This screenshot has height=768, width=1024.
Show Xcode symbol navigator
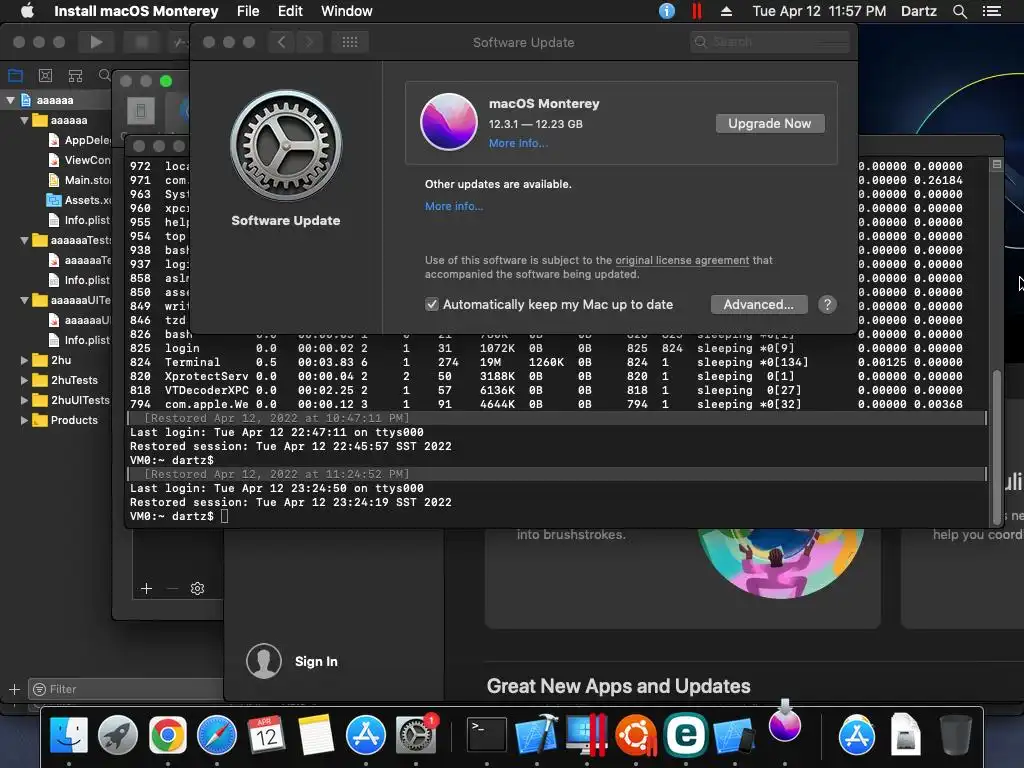coord(75,75)
